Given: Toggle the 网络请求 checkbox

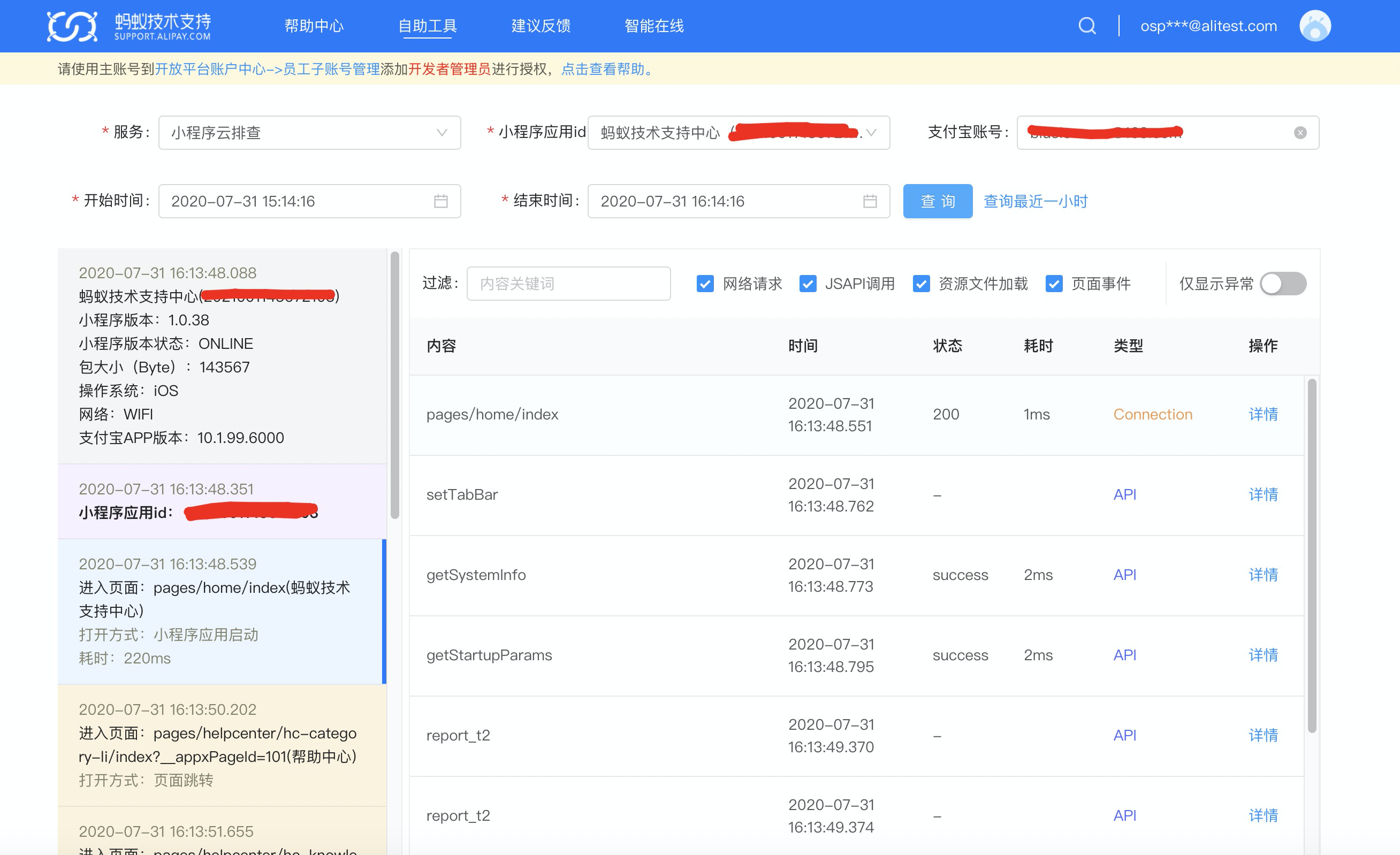Looking at the screenshot, I should coord(705,284).
